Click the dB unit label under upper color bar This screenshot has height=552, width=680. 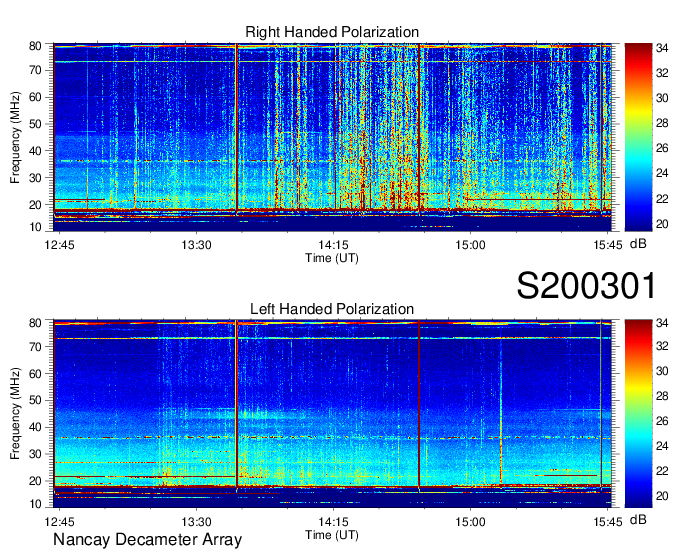coord(638,244)
